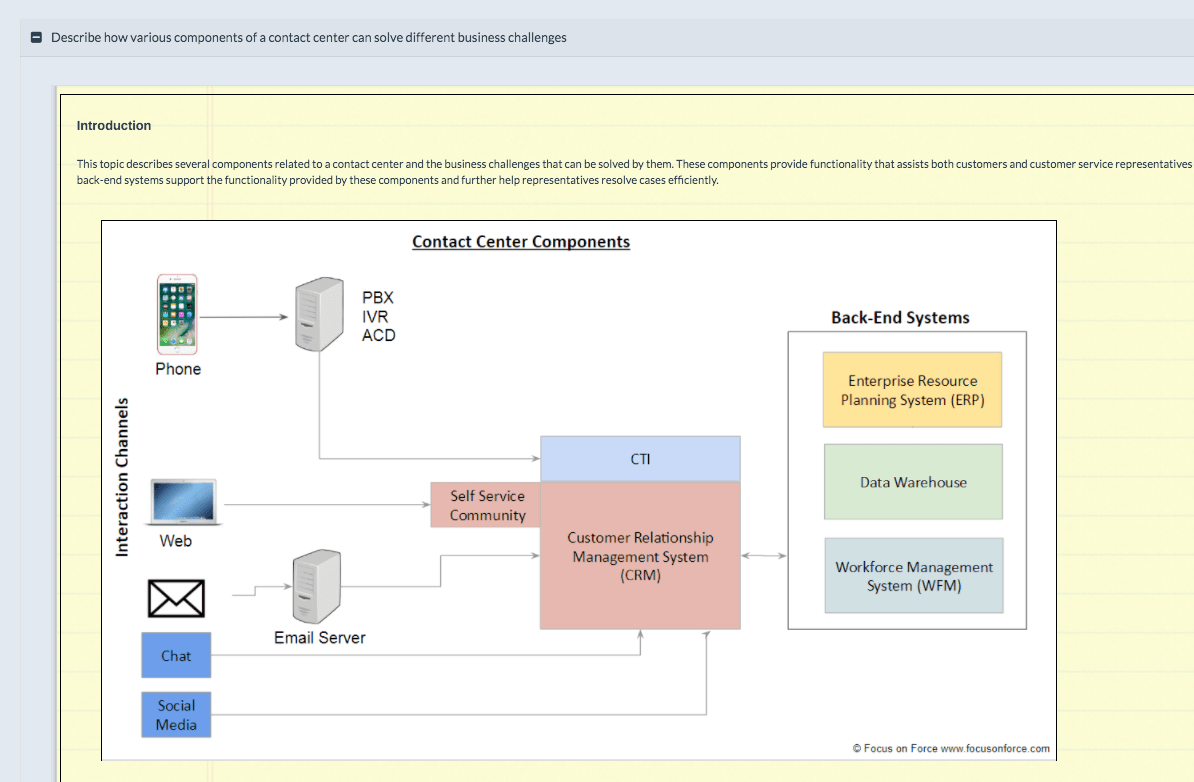Select the Social Media channel box

click(176, 714)
